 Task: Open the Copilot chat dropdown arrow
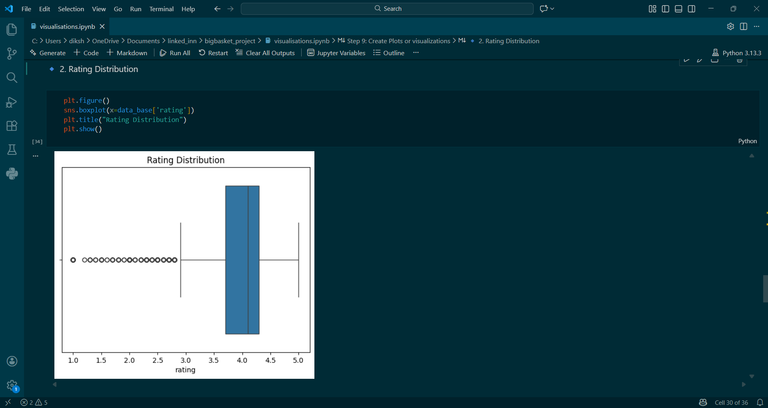pyautogui.click(x=552, y=9)
